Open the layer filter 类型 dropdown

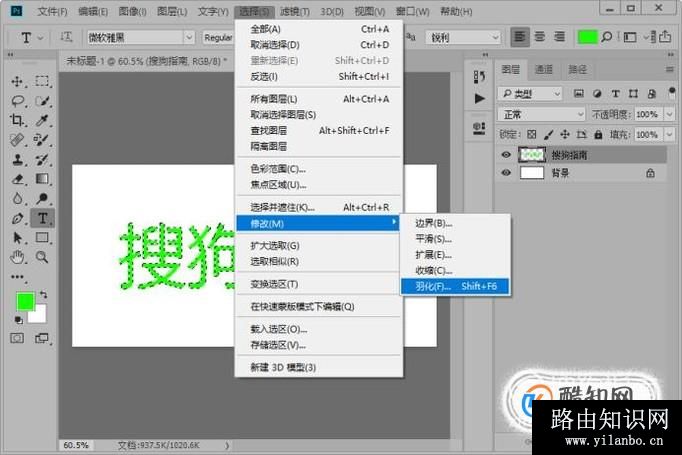[x=530, y=94]
